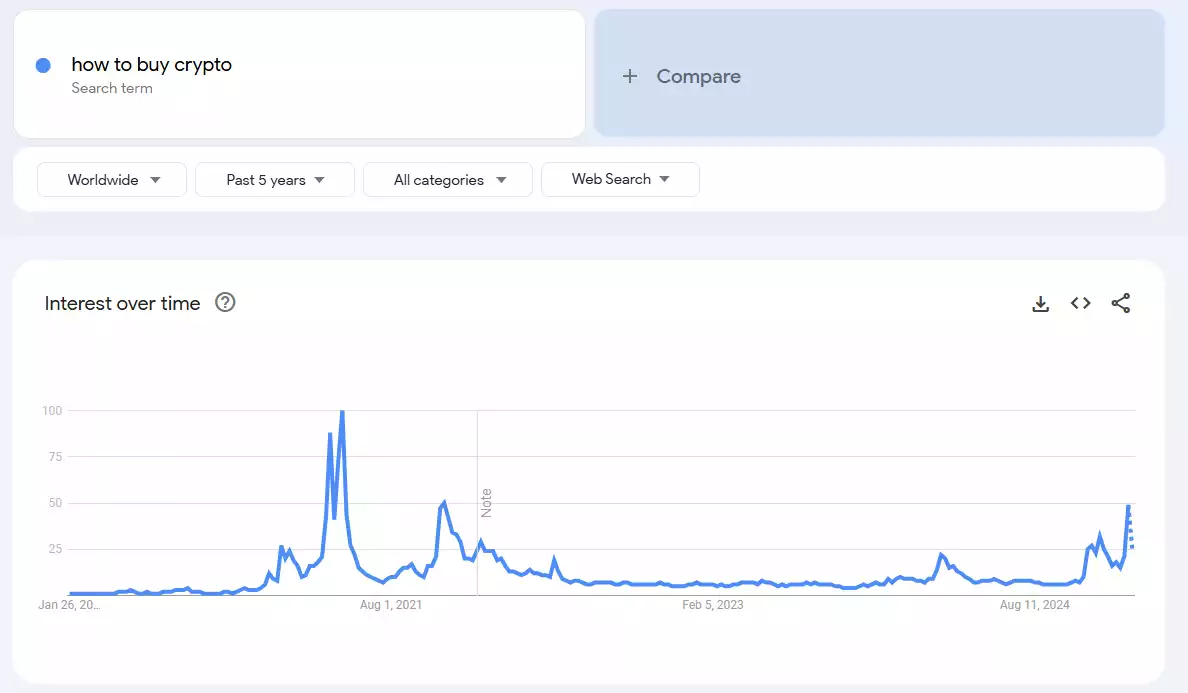This screenshot has width=1188, height=693.
Task: Click the Aug 11, 2024 axis label
Action: [x=1034, y=605]
